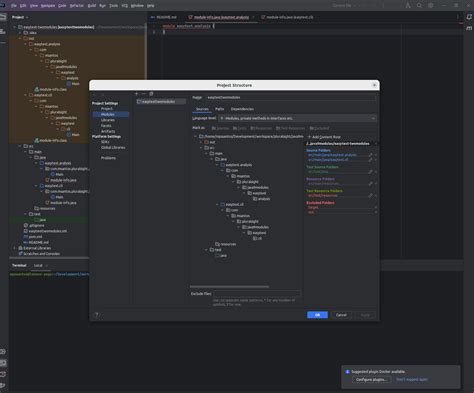Viewport: 474px width, 393px height.
Task: Confirm the dialog with OK
Action: 317,315
